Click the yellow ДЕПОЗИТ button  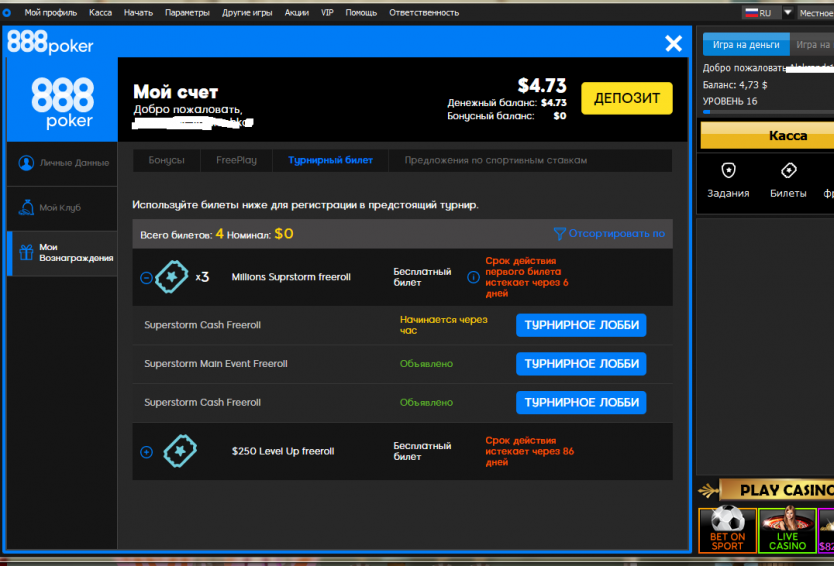(x=627, y=98)
